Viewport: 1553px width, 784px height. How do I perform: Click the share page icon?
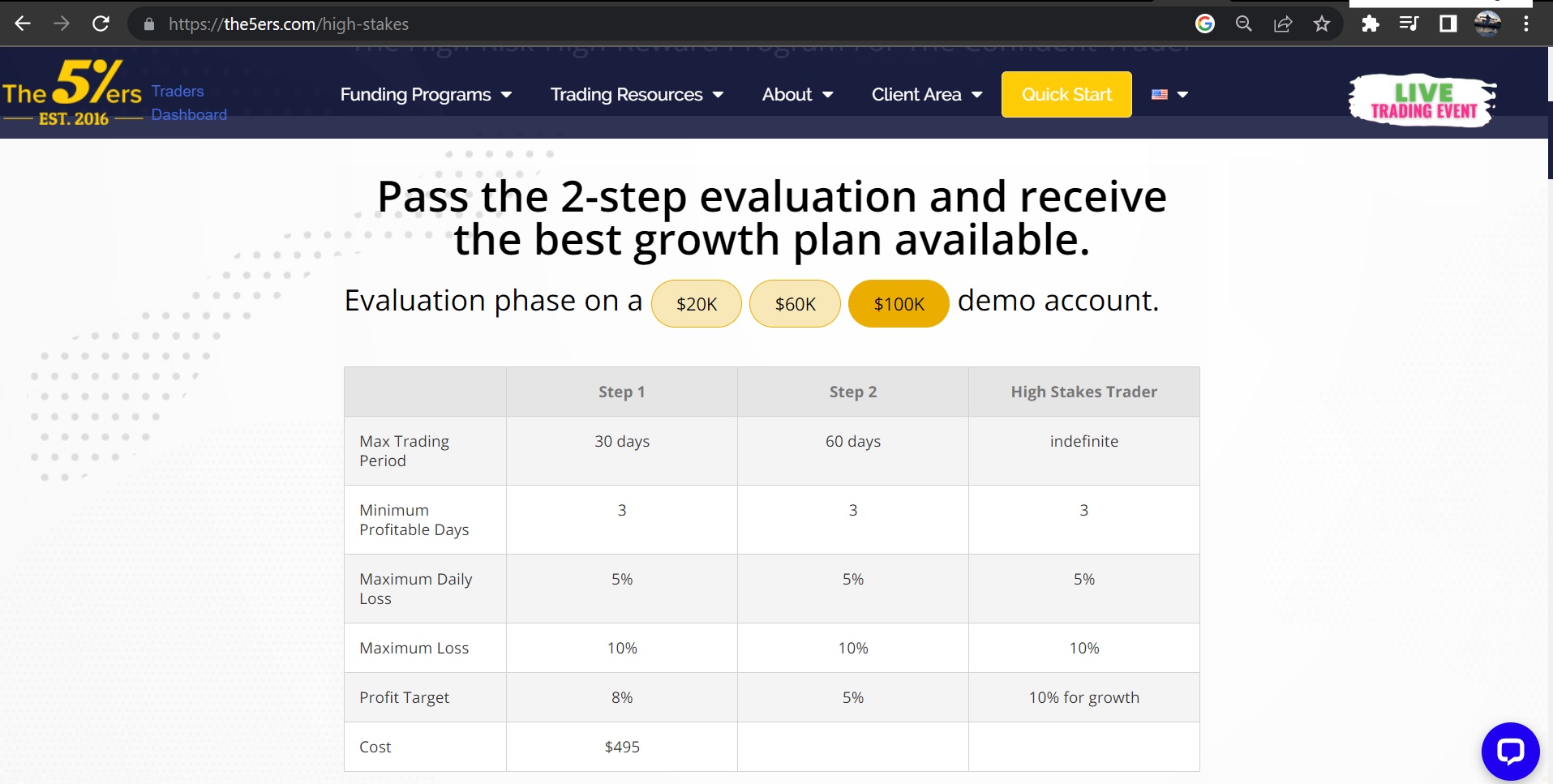point(1282,24)
